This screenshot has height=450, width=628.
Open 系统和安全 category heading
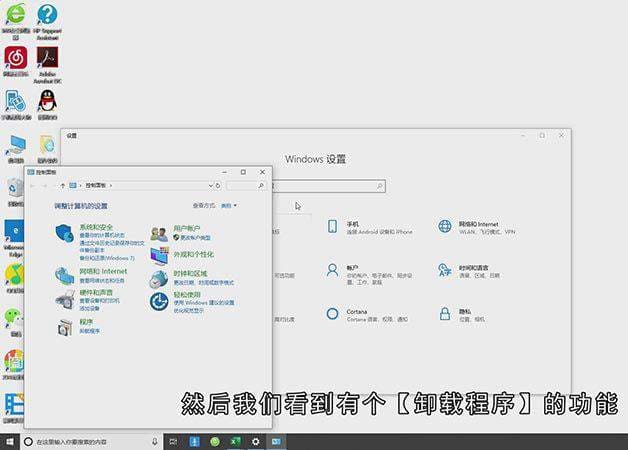point(96,227)
